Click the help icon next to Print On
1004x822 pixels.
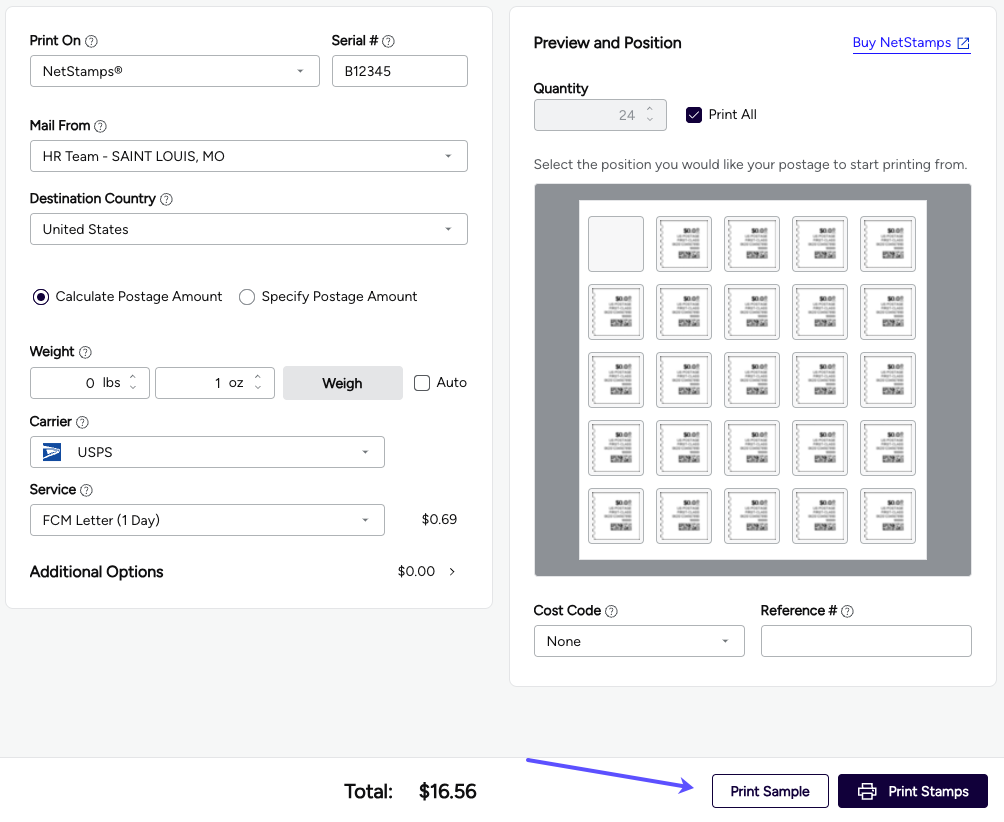click(x=91, y=42)
